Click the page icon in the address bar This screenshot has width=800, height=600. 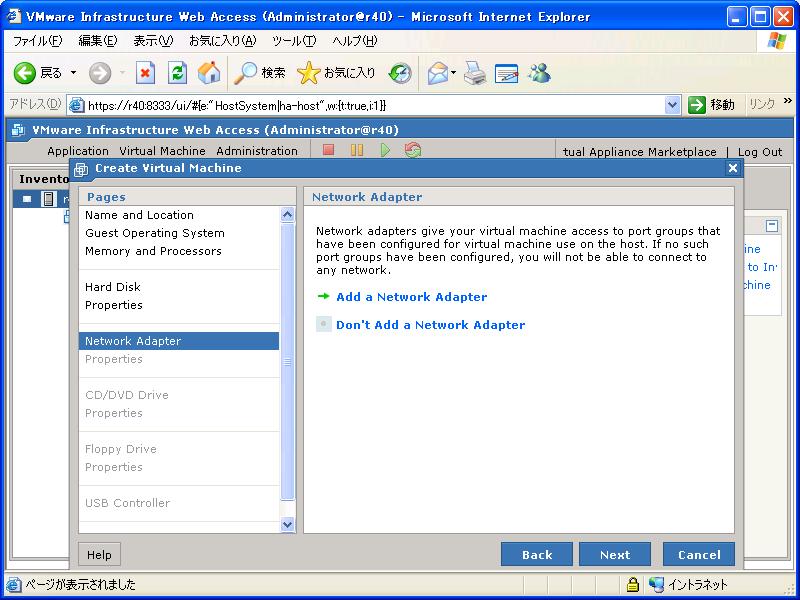click(x=77, y=106)
